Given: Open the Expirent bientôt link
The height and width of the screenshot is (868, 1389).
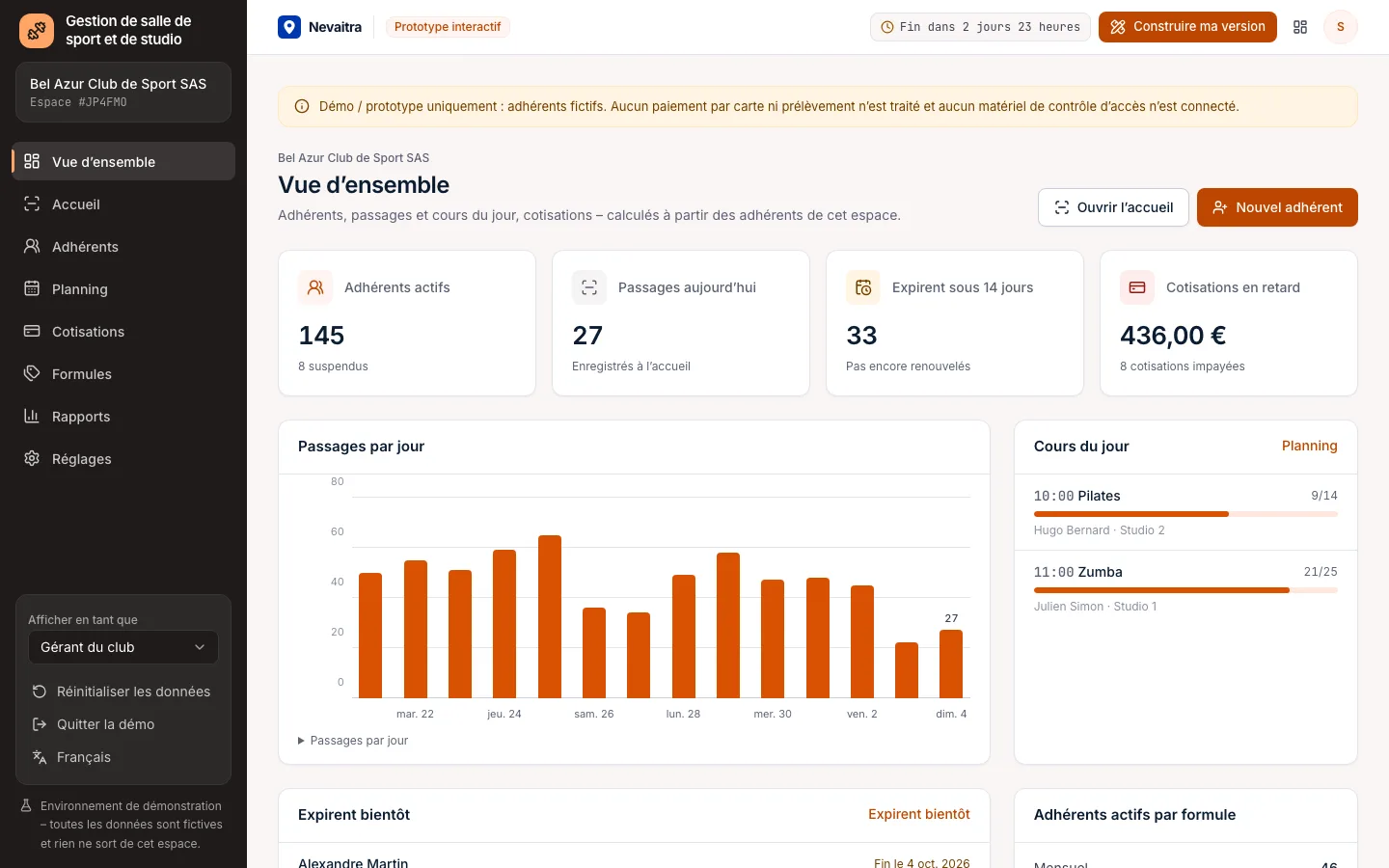Looking at the screenshot, I should (918, 814).
